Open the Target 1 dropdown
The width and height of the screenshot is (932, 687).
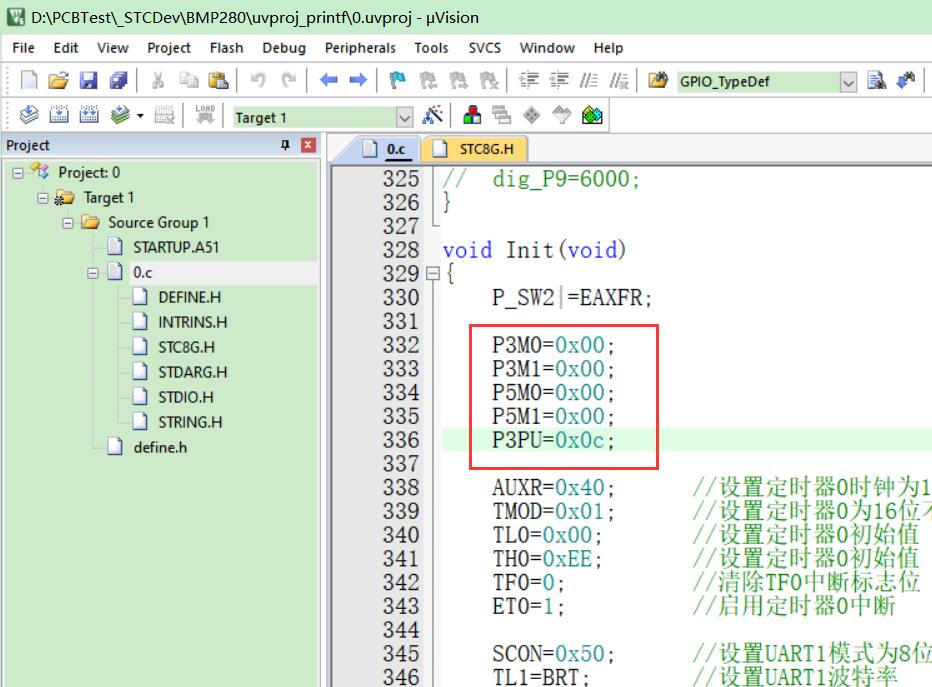pyautogui.click(x=404, y=117)
